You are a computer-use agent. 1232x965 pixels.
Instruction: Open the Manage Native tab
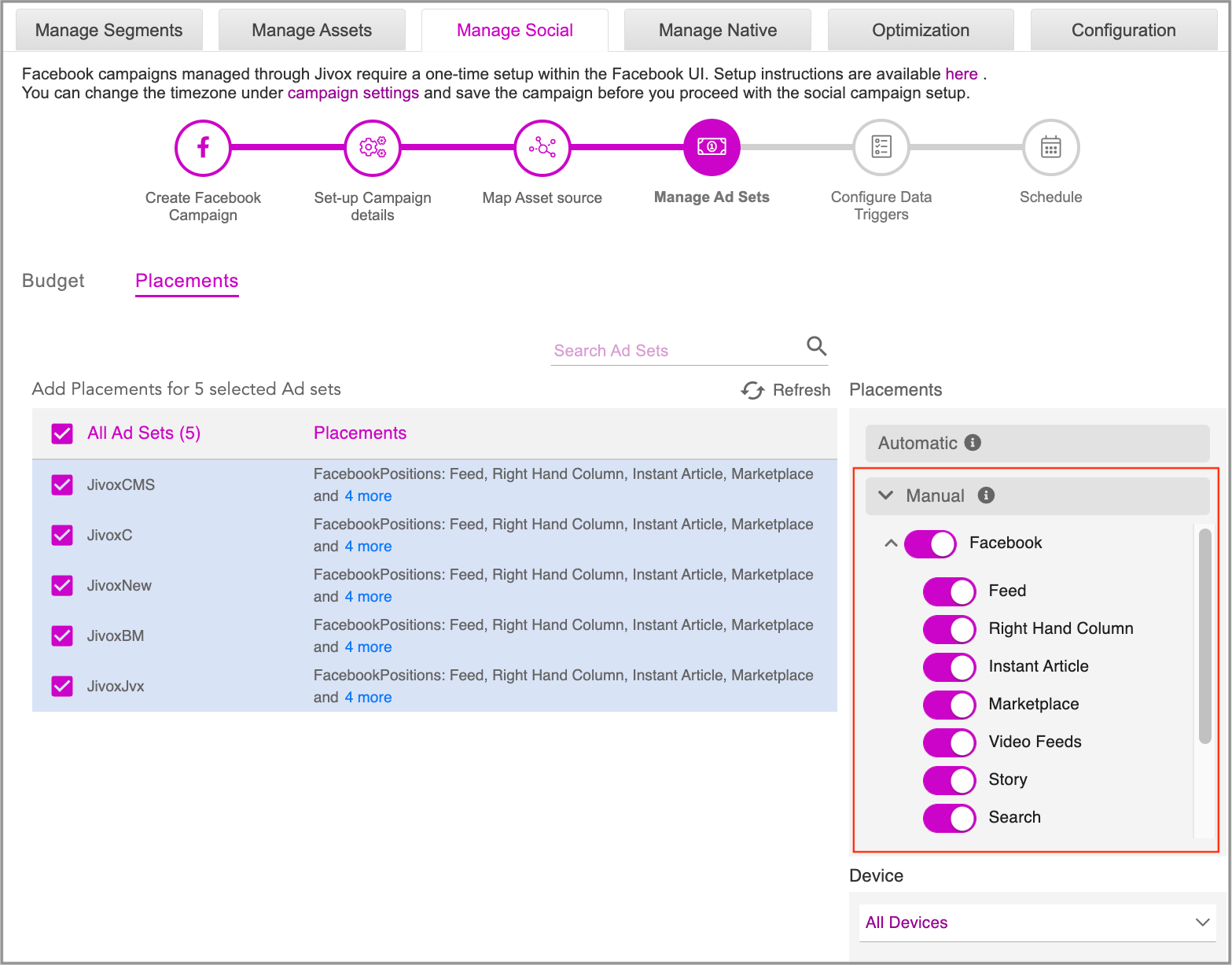point(718,31)
